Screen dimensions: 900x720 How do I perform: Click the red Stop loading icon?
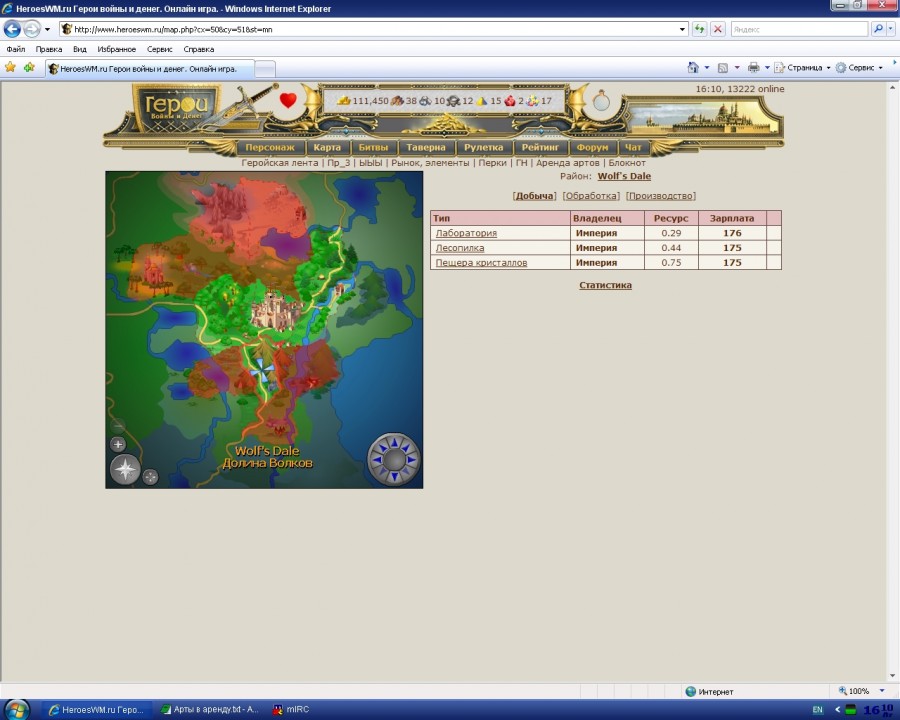(717, 29)
